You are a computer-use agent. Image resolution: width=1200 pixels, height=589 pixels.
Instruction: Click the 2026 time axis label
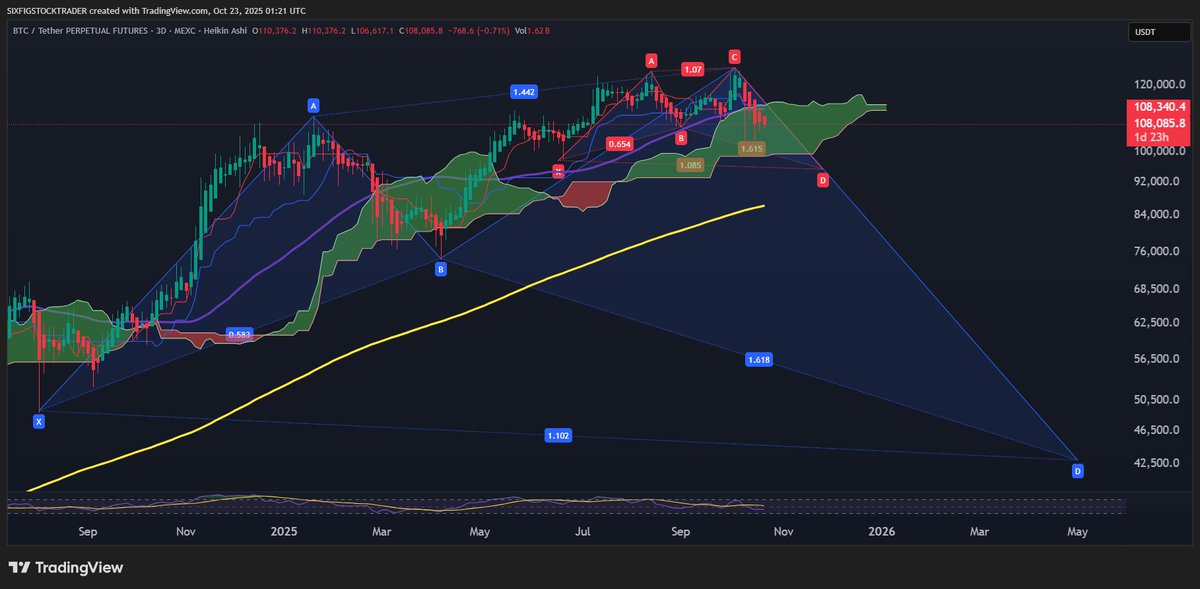[881, 532]
